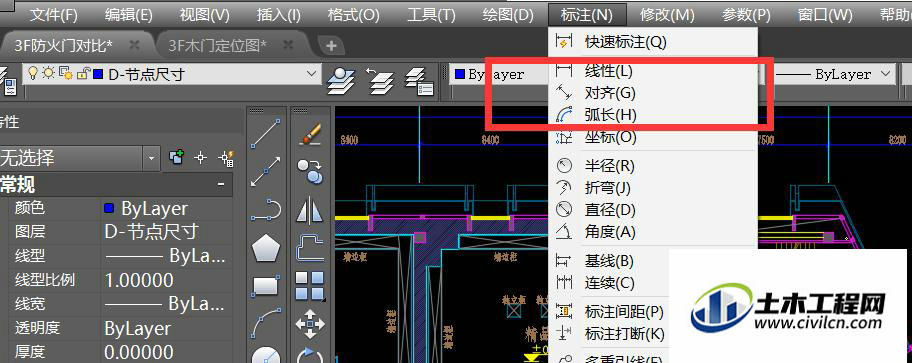
Task: Click blue layer color swatch in layer dropdown
Action: [98, 74]
